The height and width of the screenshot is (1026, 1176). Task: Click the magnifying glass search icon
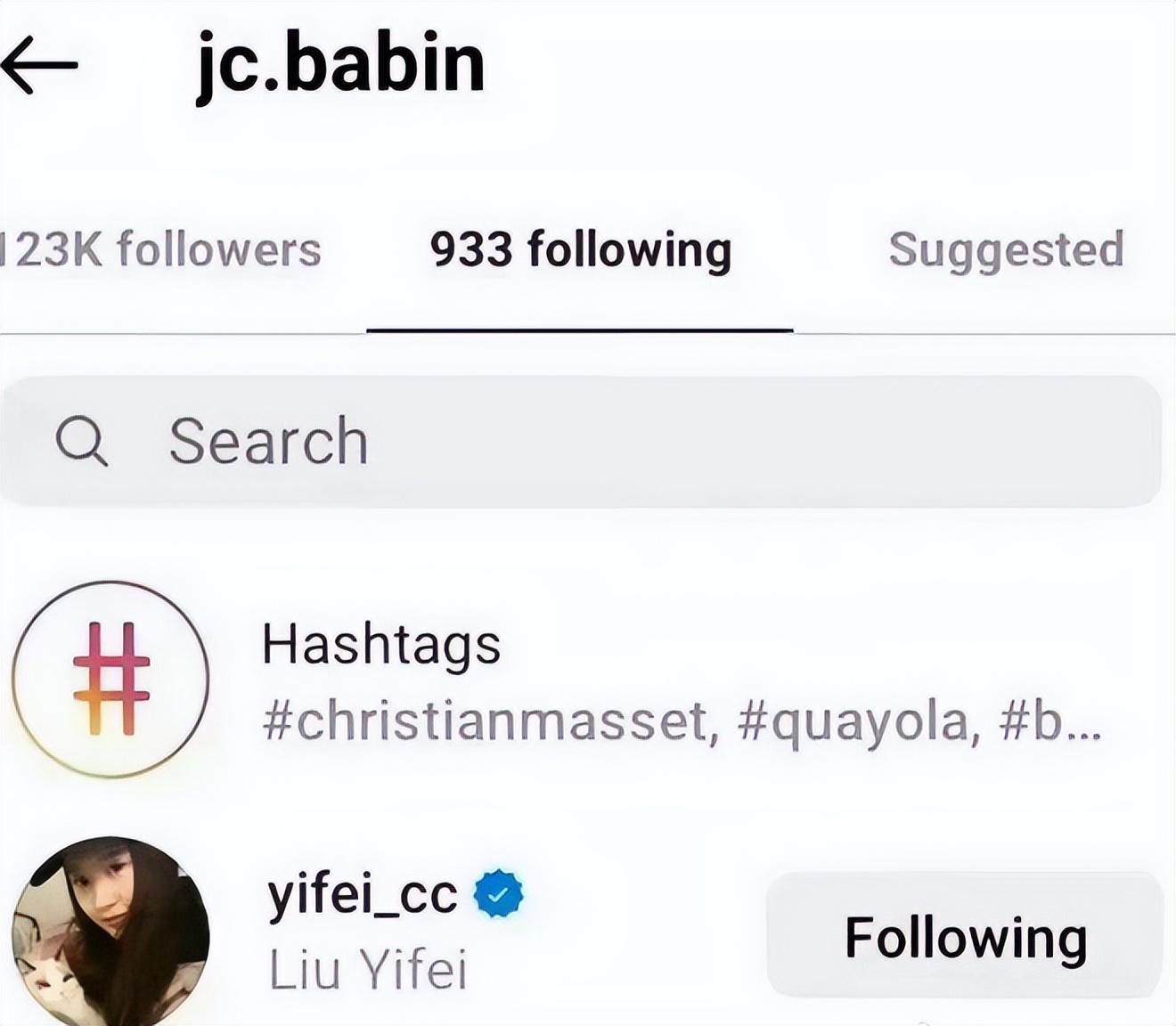[x=81, y=441]
